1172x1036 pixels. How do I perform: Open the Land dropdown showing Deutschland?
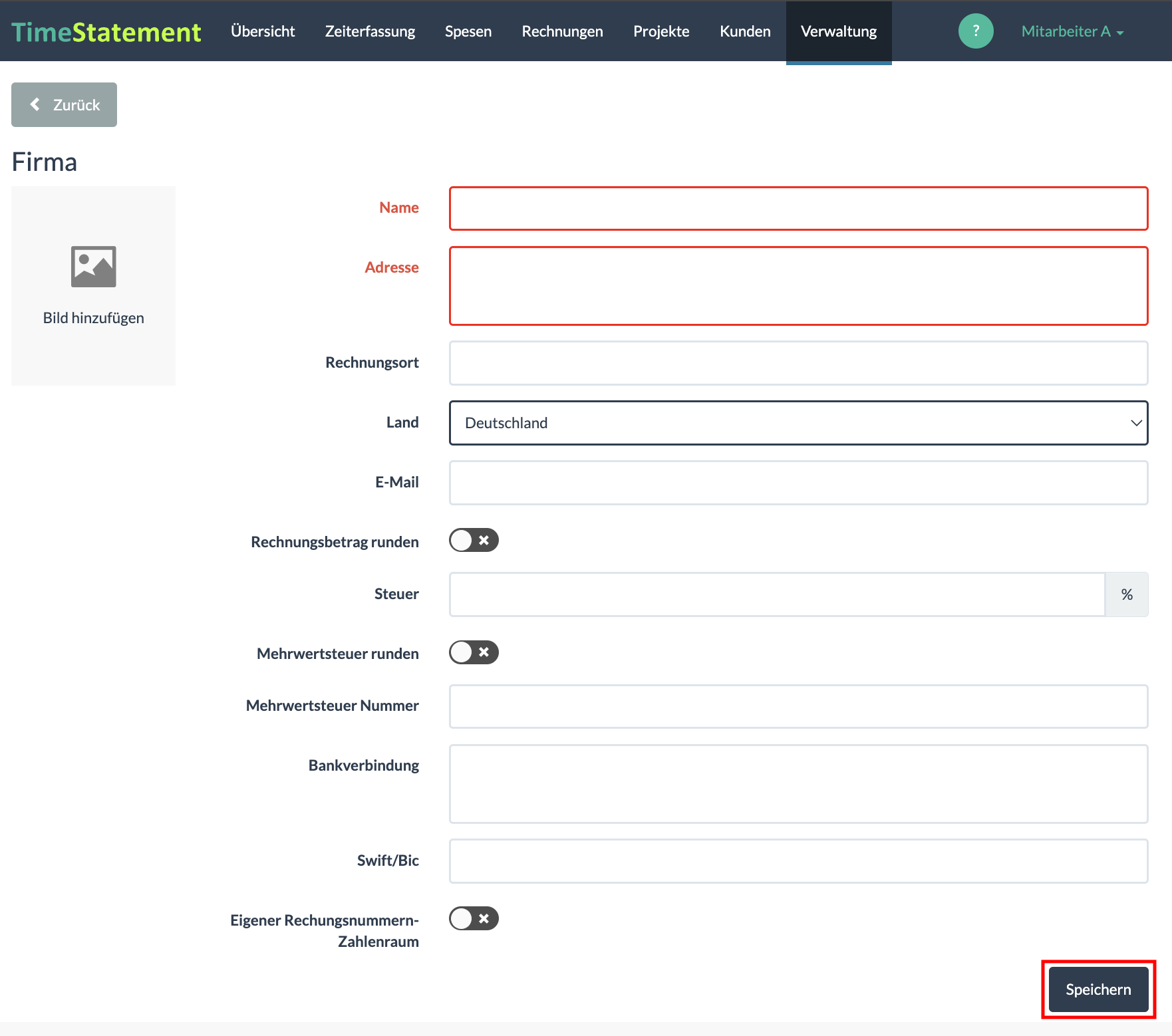coord(798,423)
